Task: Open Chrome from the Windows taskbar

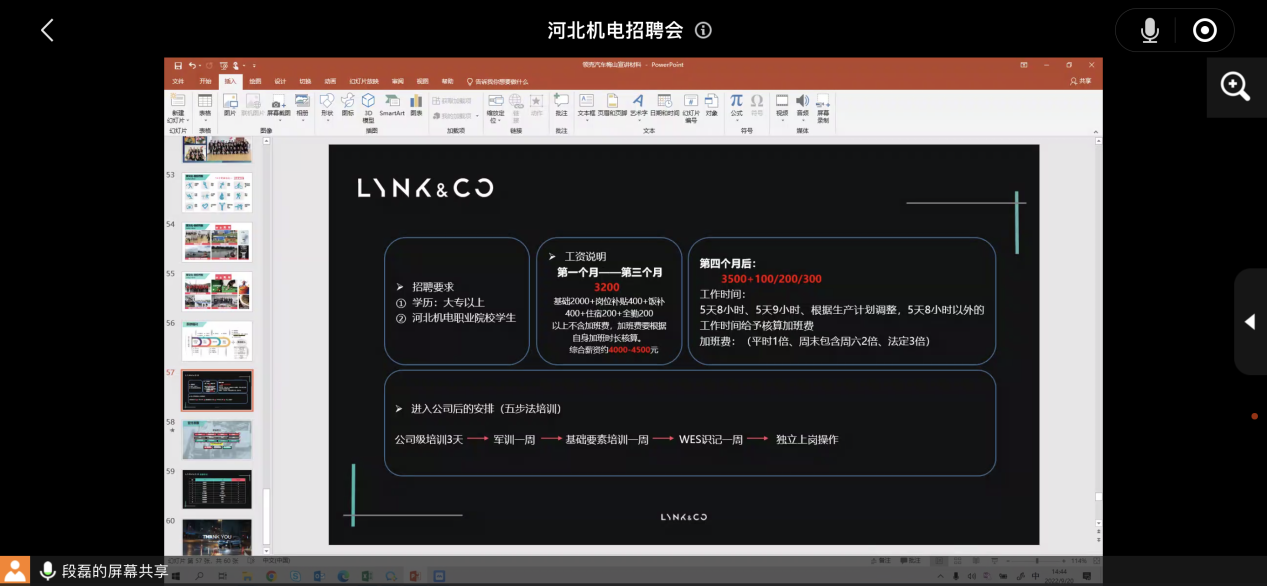Action: point(271,577)
